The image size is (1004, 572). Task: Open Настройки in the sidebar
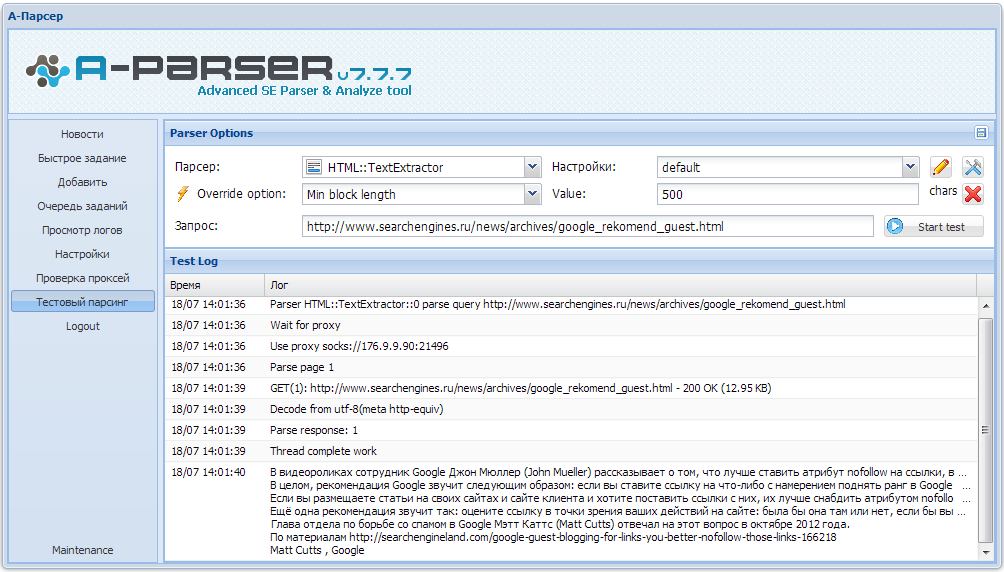coord(83,254)
